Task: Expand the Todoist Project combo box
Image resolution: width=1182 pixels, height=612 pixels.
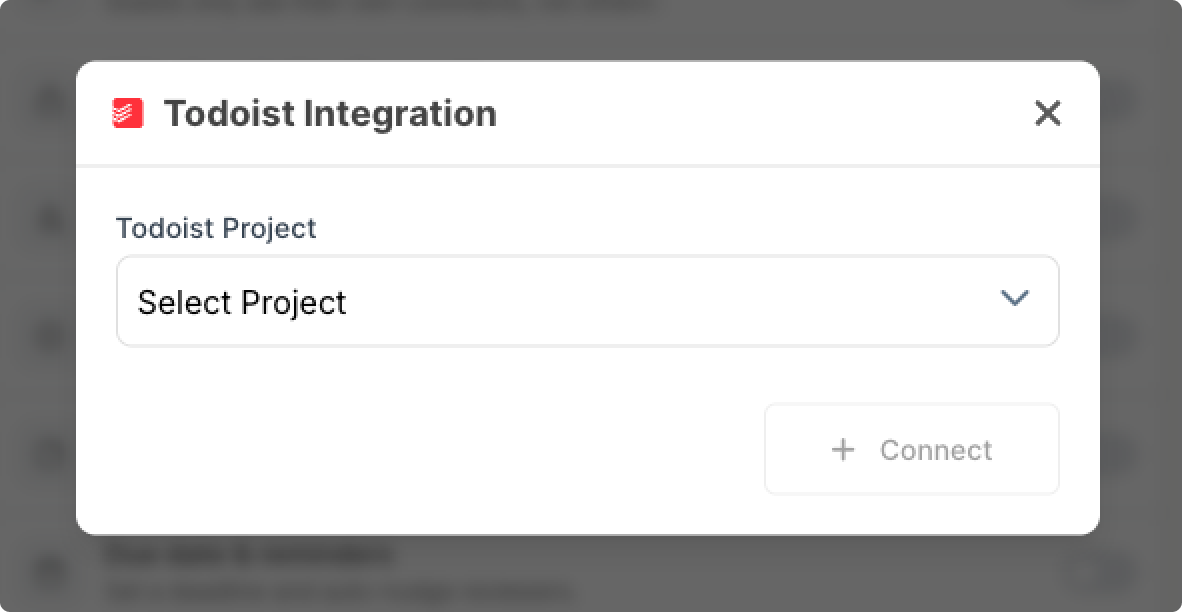Action: point(587,301)
